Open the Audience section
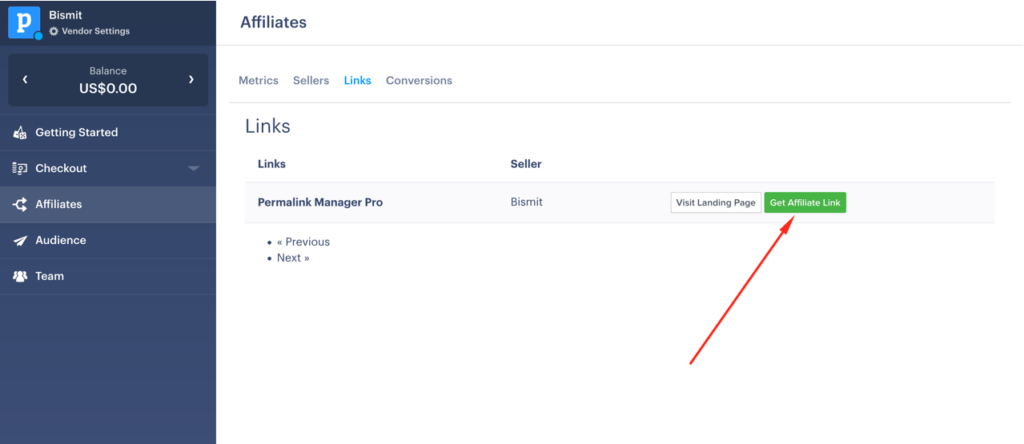 pos(108,240)
